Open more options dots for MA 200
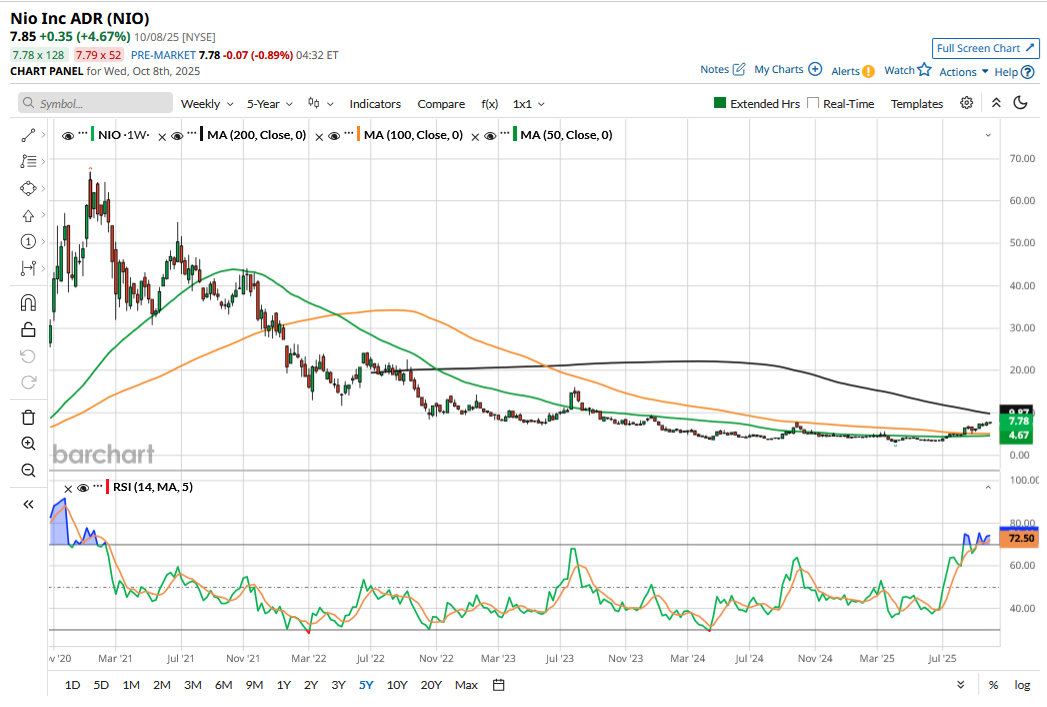 tap(192, 134)
